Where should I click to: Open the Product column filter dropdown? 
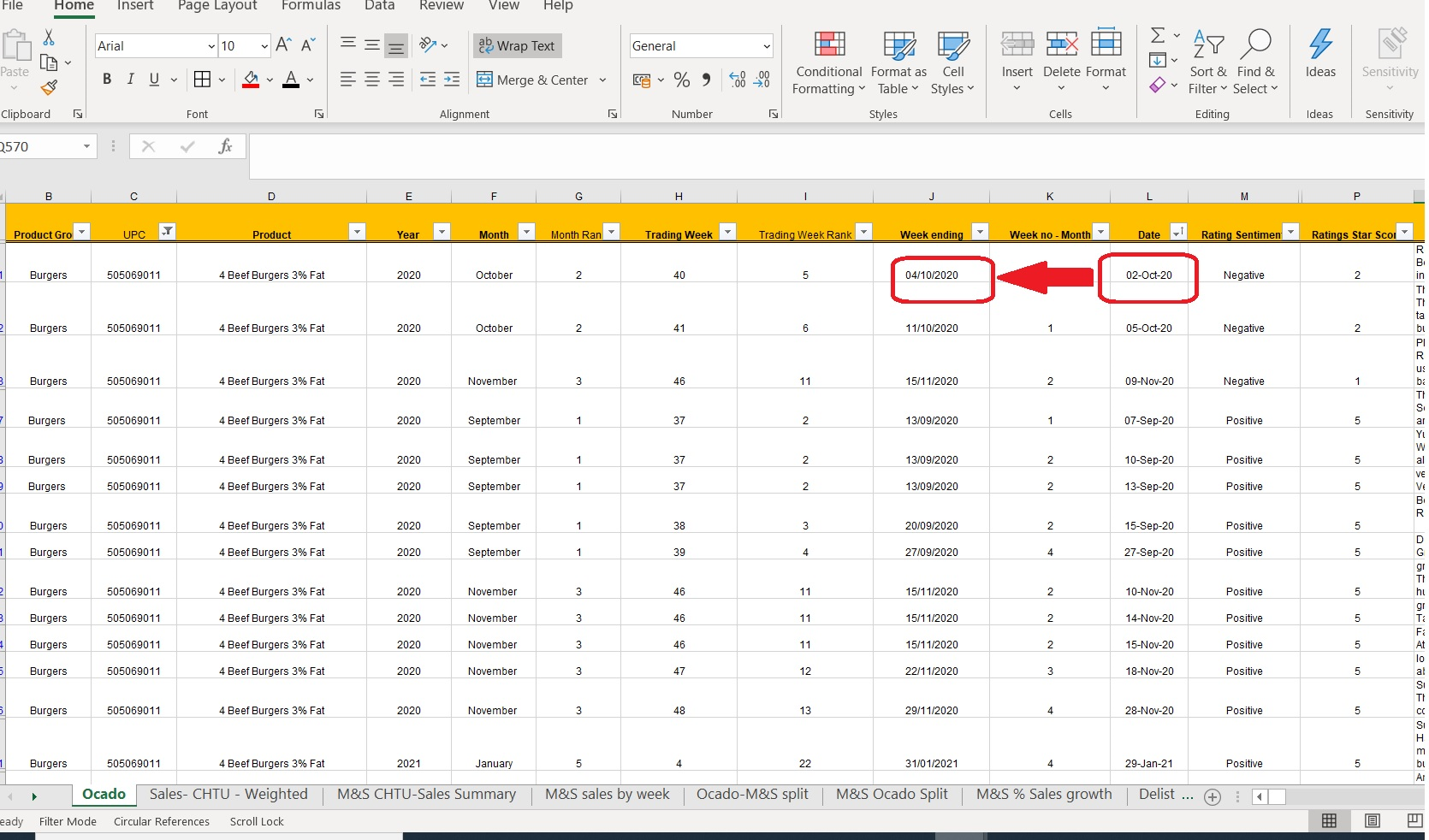pos(357,231)
